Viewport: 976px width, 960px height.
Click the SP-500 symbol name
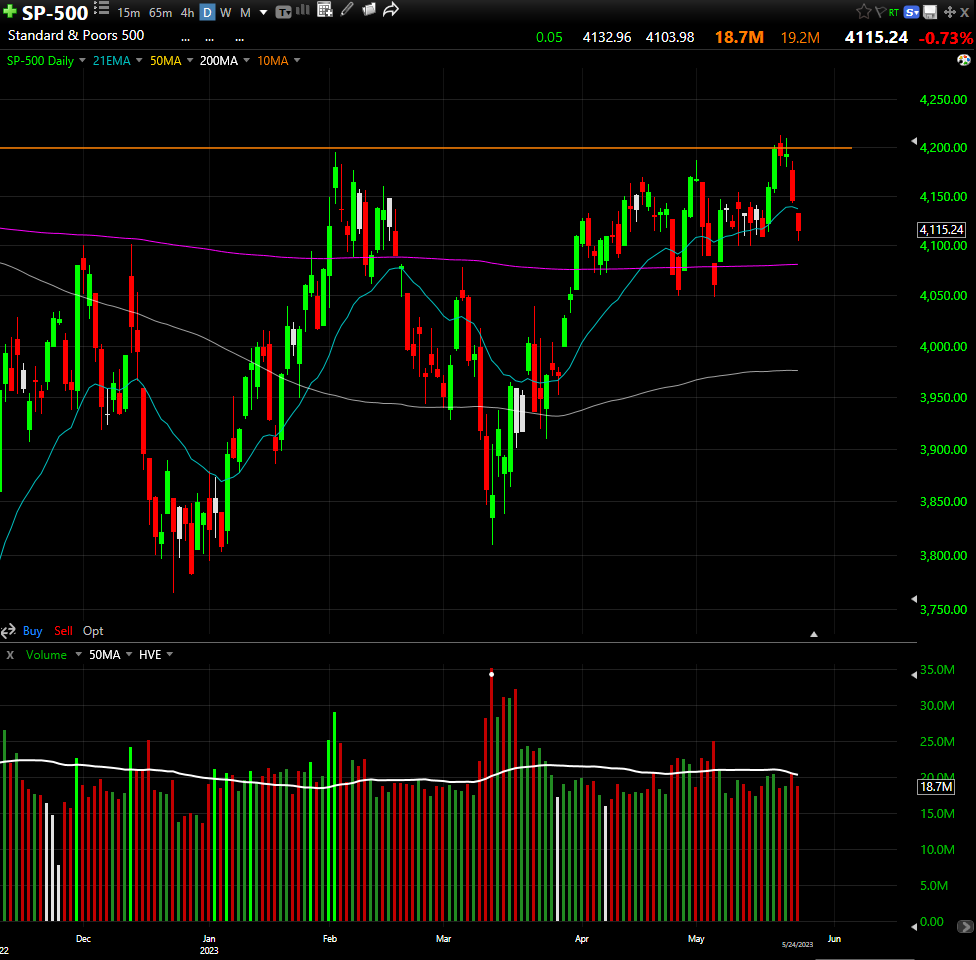55,13
